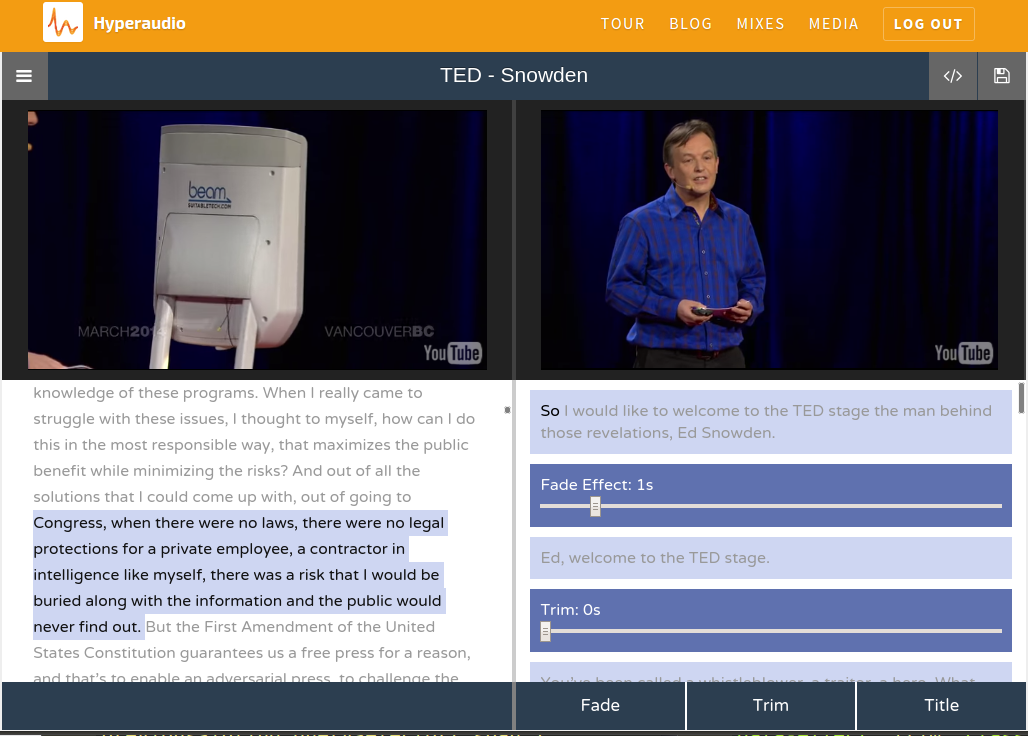
Task: Click the Hyperaudio waveform logo icon
Action: coord(63,22)
